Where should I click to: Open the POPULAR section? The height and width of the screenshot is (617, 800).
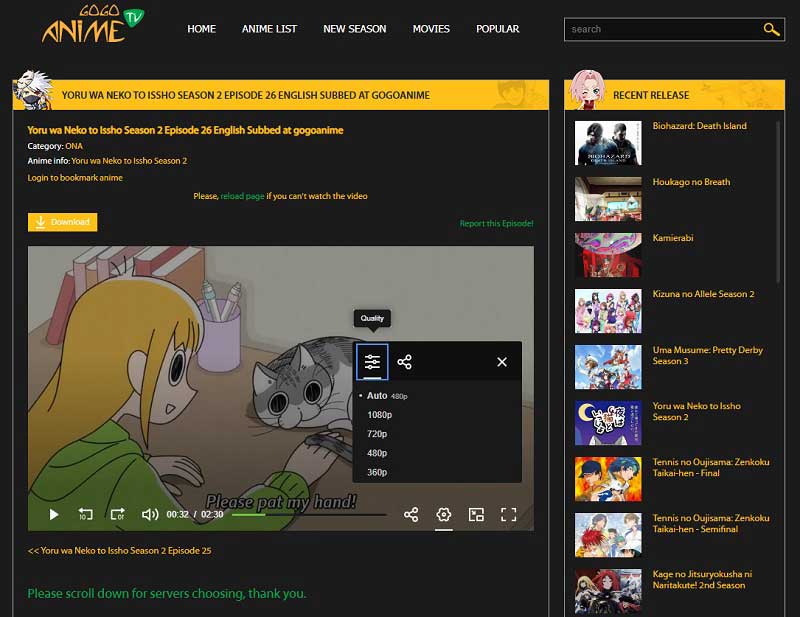coord(497,29)
